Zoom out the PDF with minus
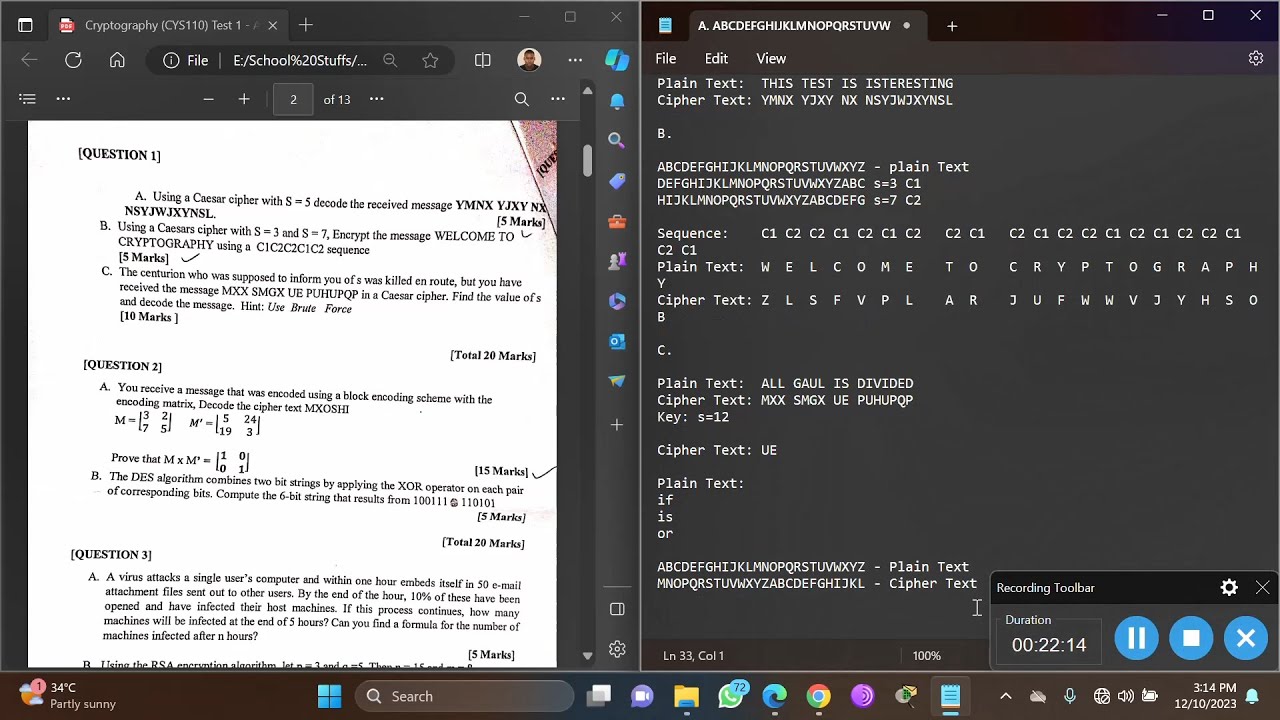 [208, 99]
